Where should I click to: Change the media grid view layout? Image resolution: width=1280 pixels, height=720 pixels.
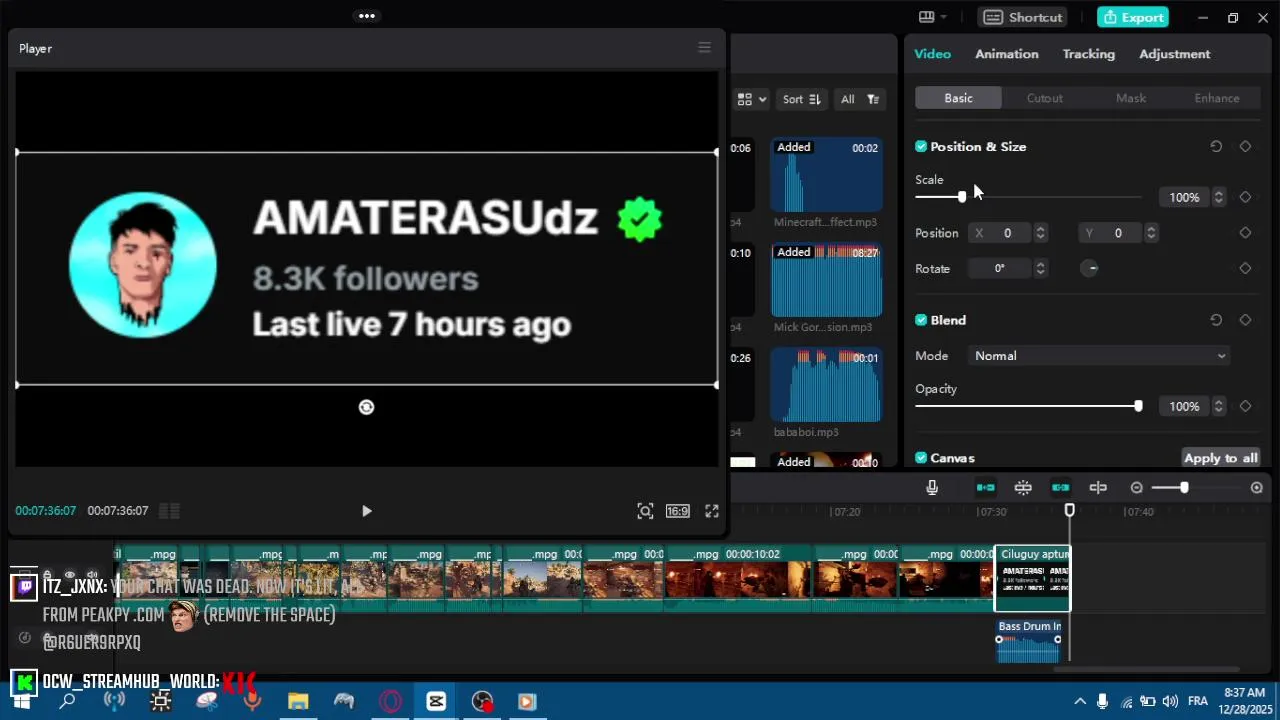tap(751, 99)
